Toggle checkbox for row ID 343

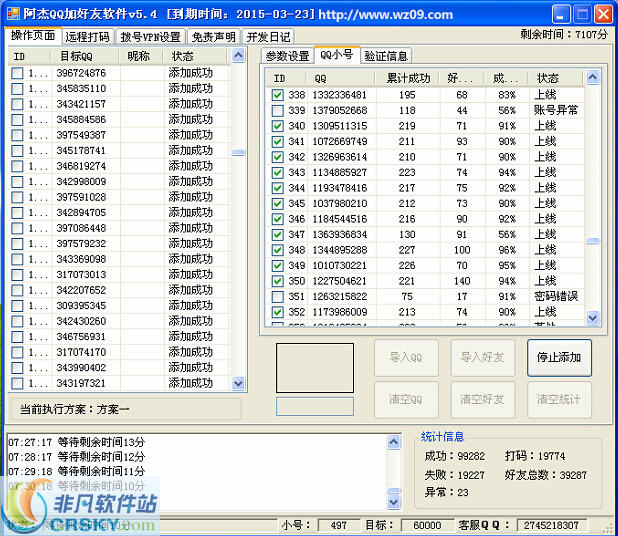tap(277, 173)
